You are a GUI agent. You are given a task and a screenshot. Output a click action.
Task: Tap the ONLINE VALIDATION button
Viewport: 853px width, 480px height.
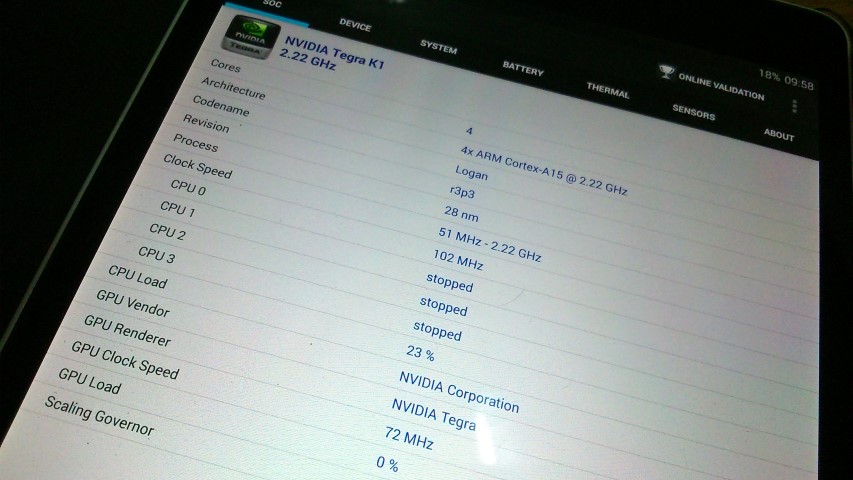(x=721, y=87)
